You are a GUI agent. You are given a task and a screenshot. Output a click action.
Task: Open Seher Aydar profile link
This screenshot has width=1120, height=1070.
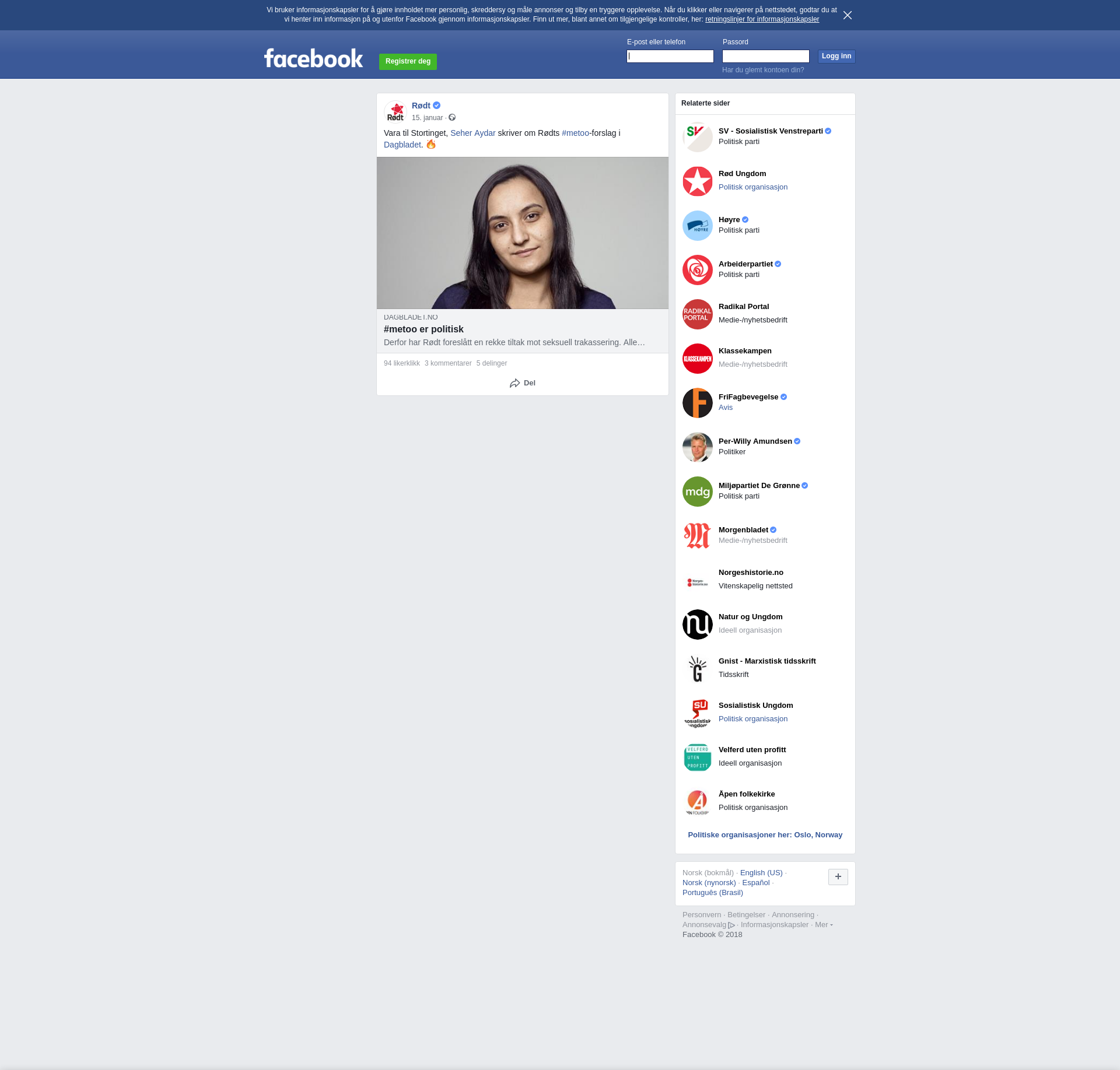tap(473, 133)
